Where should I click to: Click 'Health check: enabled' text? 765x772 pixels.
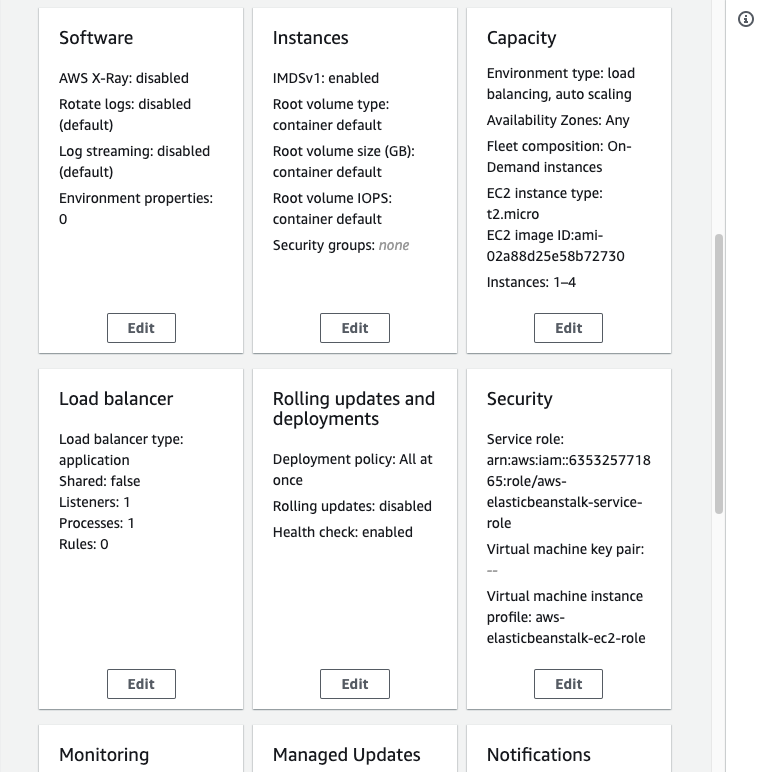(343, 532)
